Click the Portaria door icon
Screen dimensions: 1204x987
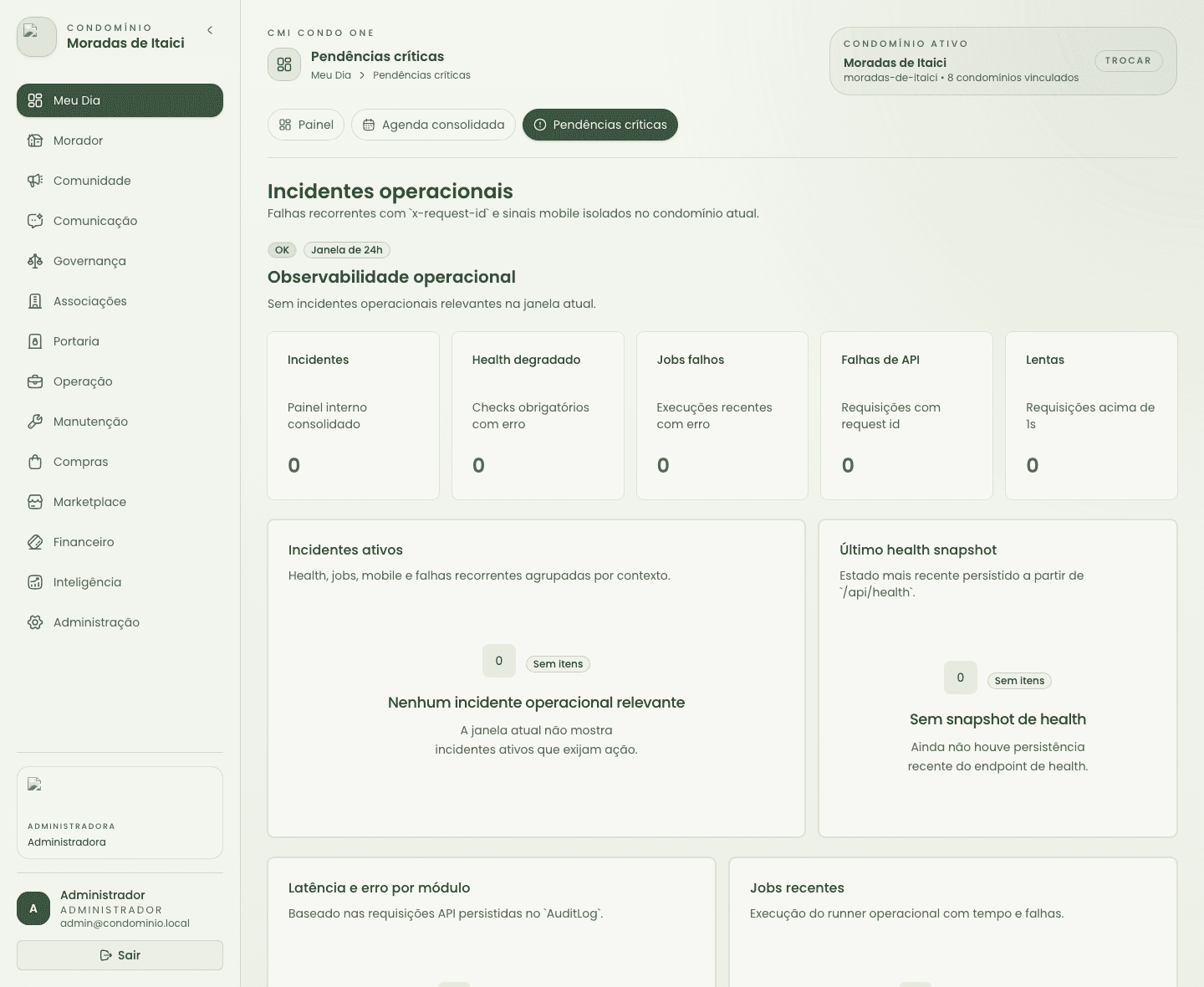pyautogui.click(x=35, y=341)
